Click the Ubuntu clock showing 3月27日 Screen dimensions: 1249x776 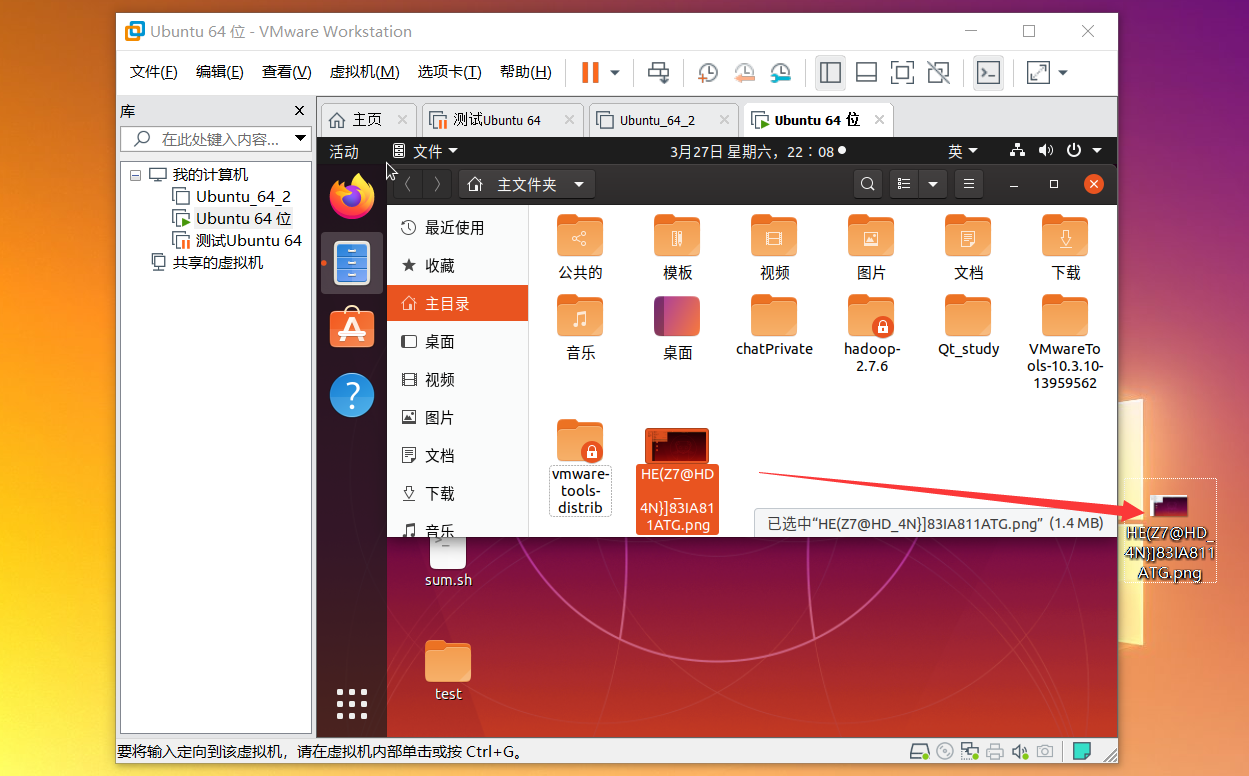pyautogui.click(x=756, y=151)
